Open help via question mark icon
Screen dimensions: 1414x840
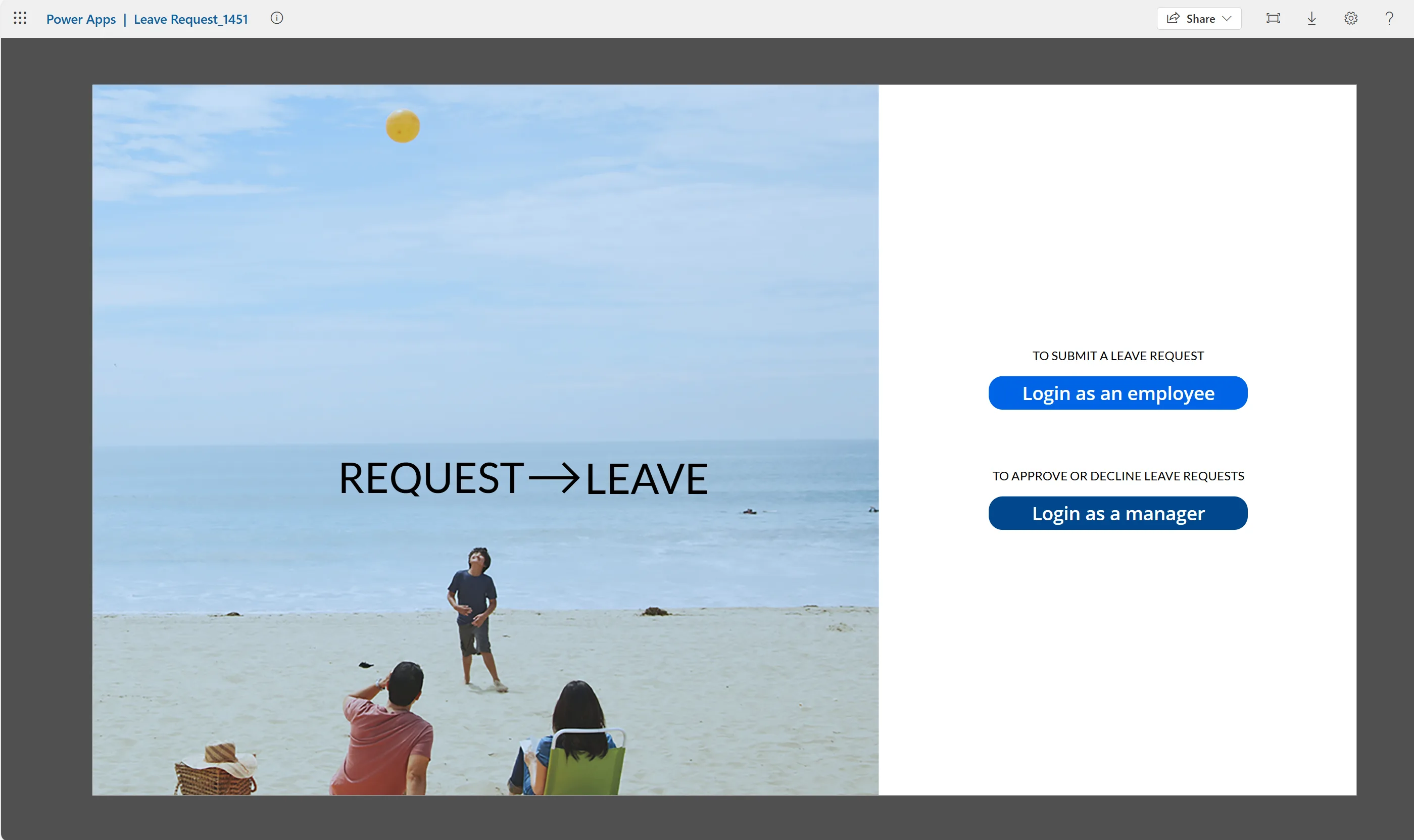(1389, 18)
